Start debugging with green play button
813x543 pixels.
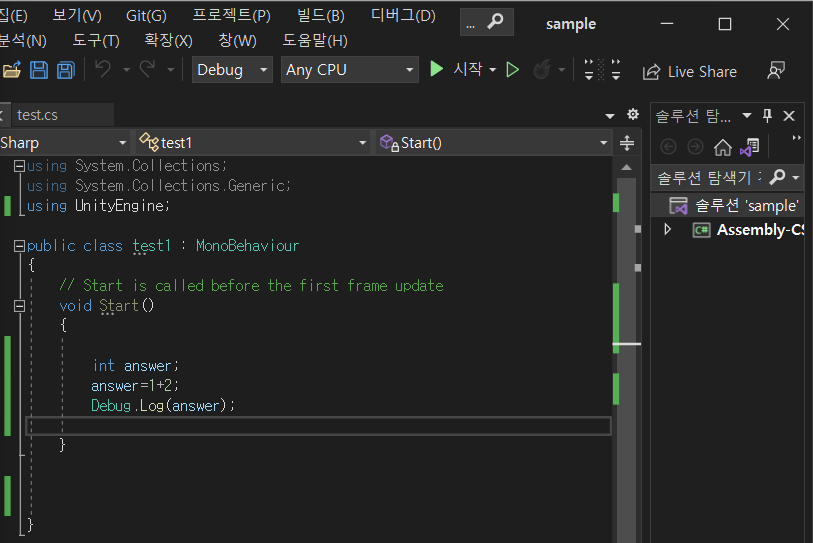(x=437, y=69)
